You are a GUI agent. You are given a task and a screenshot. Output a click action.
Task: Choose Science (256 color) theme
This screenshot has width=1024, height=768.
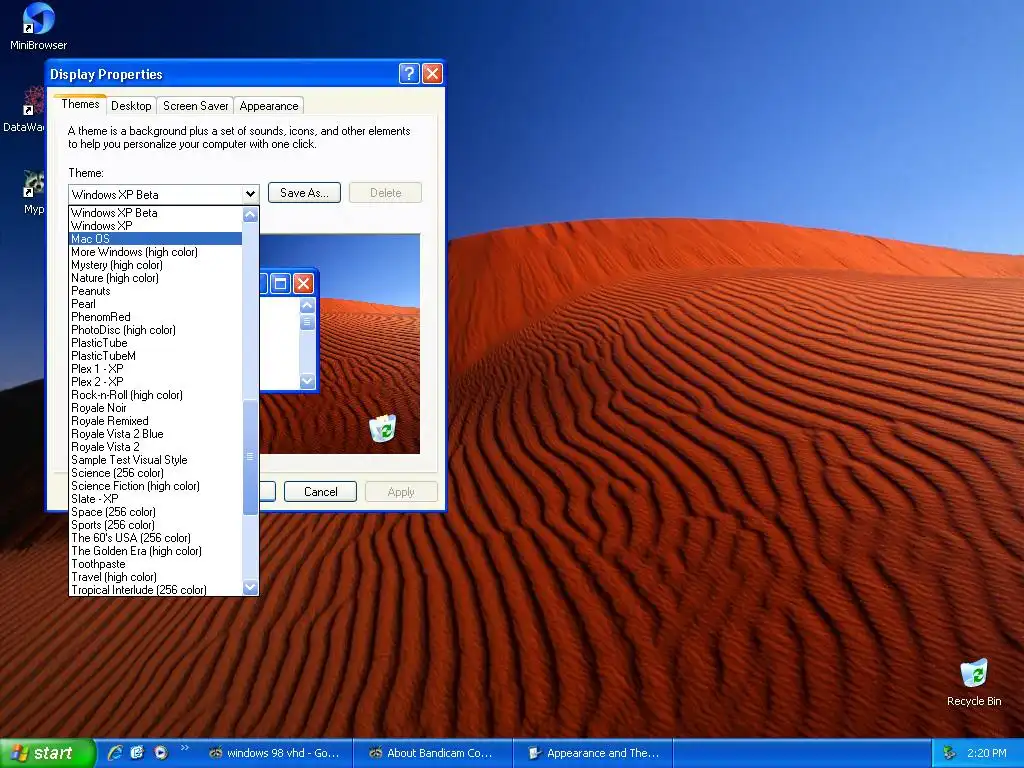(x=155, y=473)
